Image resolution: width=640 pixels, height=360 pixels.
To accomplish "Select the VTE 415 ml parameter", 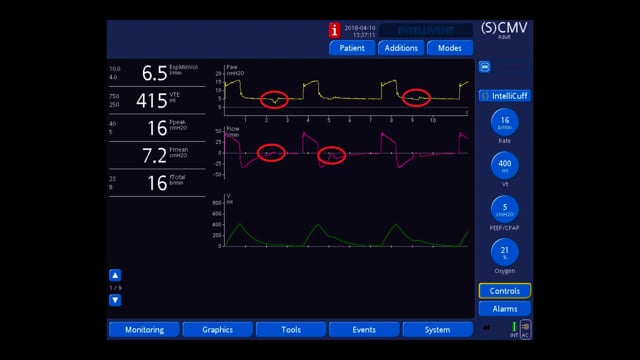I will pos(157,100).
